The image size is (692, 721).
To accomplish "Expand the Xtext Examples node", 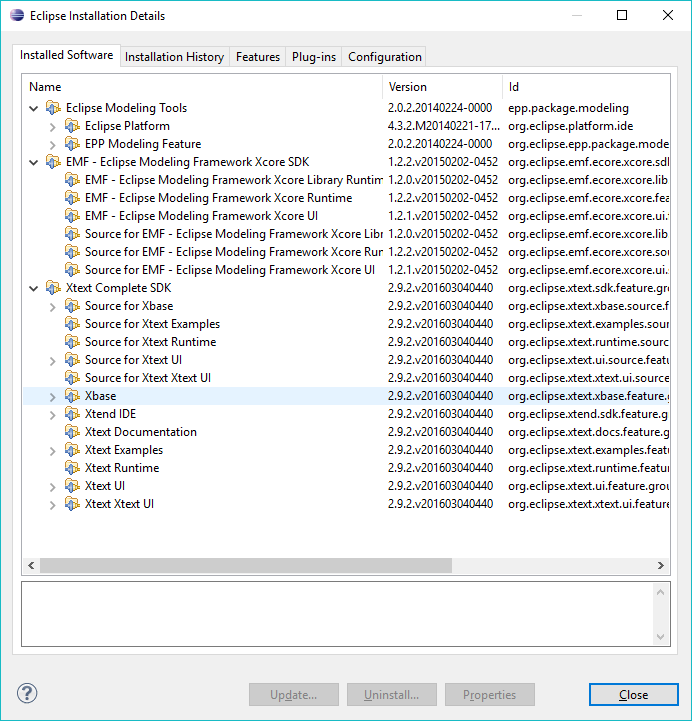I will pyautogui.click(x=52, y=451).
